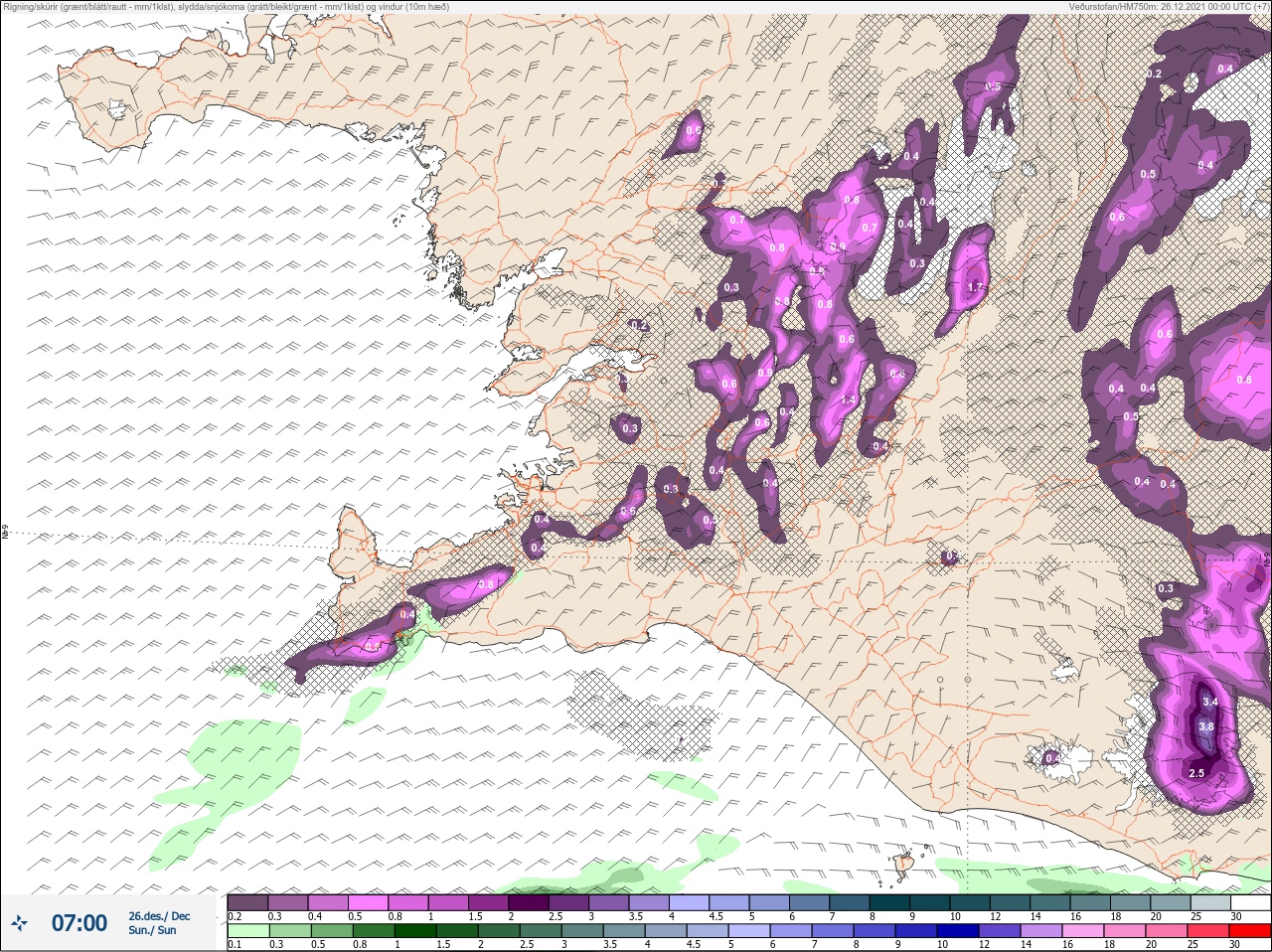Click the '26.des./ Dec' date label
The height and width of the screenshot is (952, 1272).
point(159,915)
